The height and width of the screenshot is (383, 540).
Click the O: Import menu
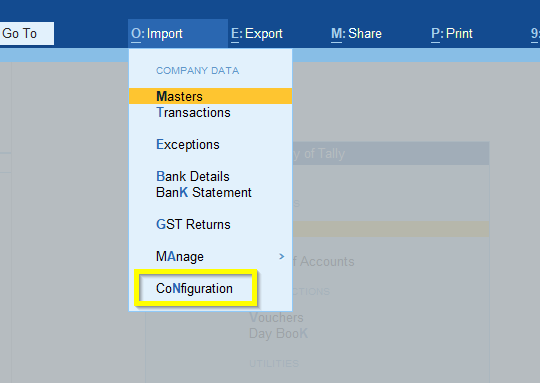(x=178, y=33)
